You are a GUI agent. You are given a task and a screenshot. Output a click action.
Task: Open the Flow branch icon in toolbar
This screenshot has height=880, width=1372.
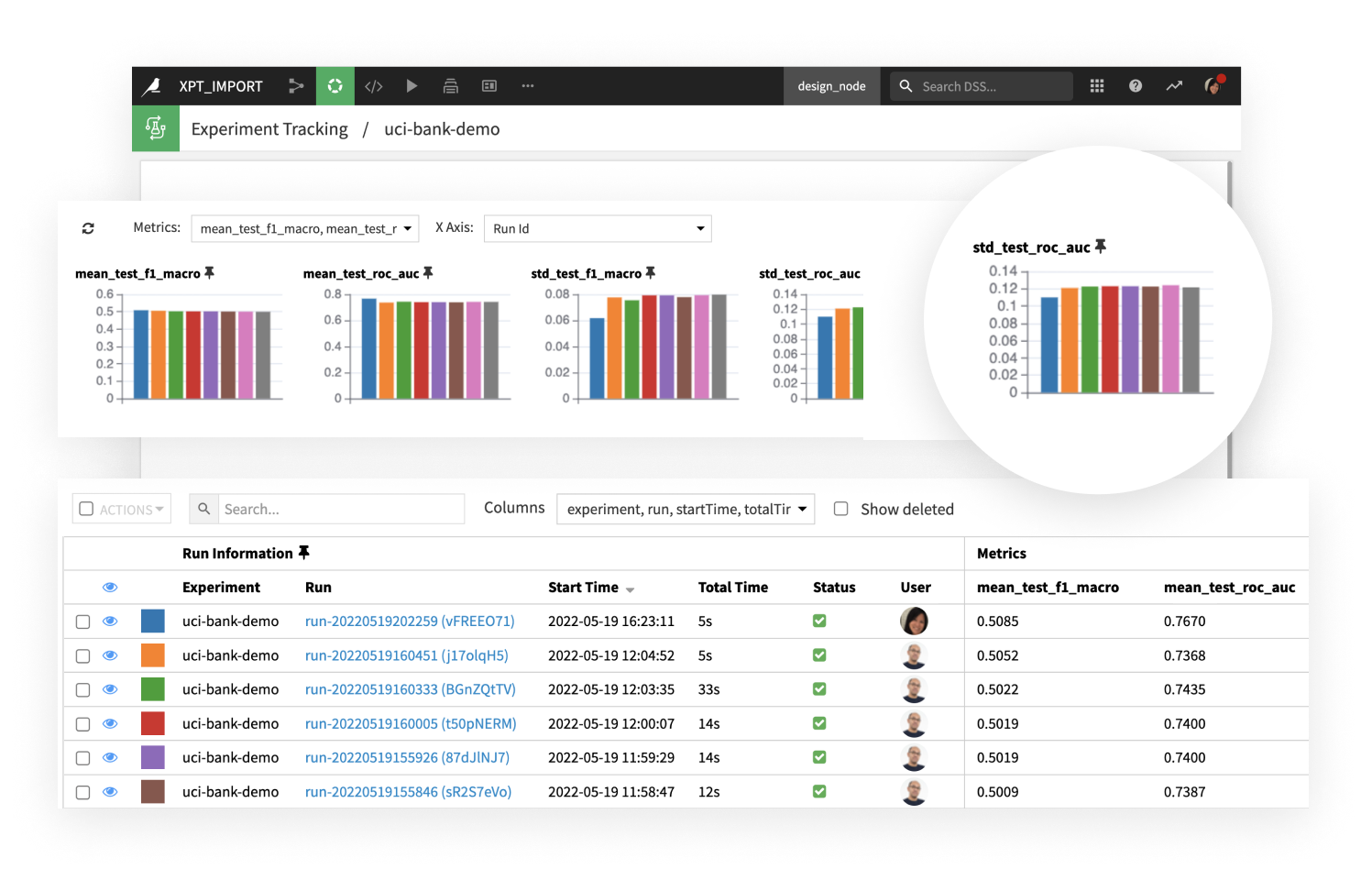[x=296, y=85]
